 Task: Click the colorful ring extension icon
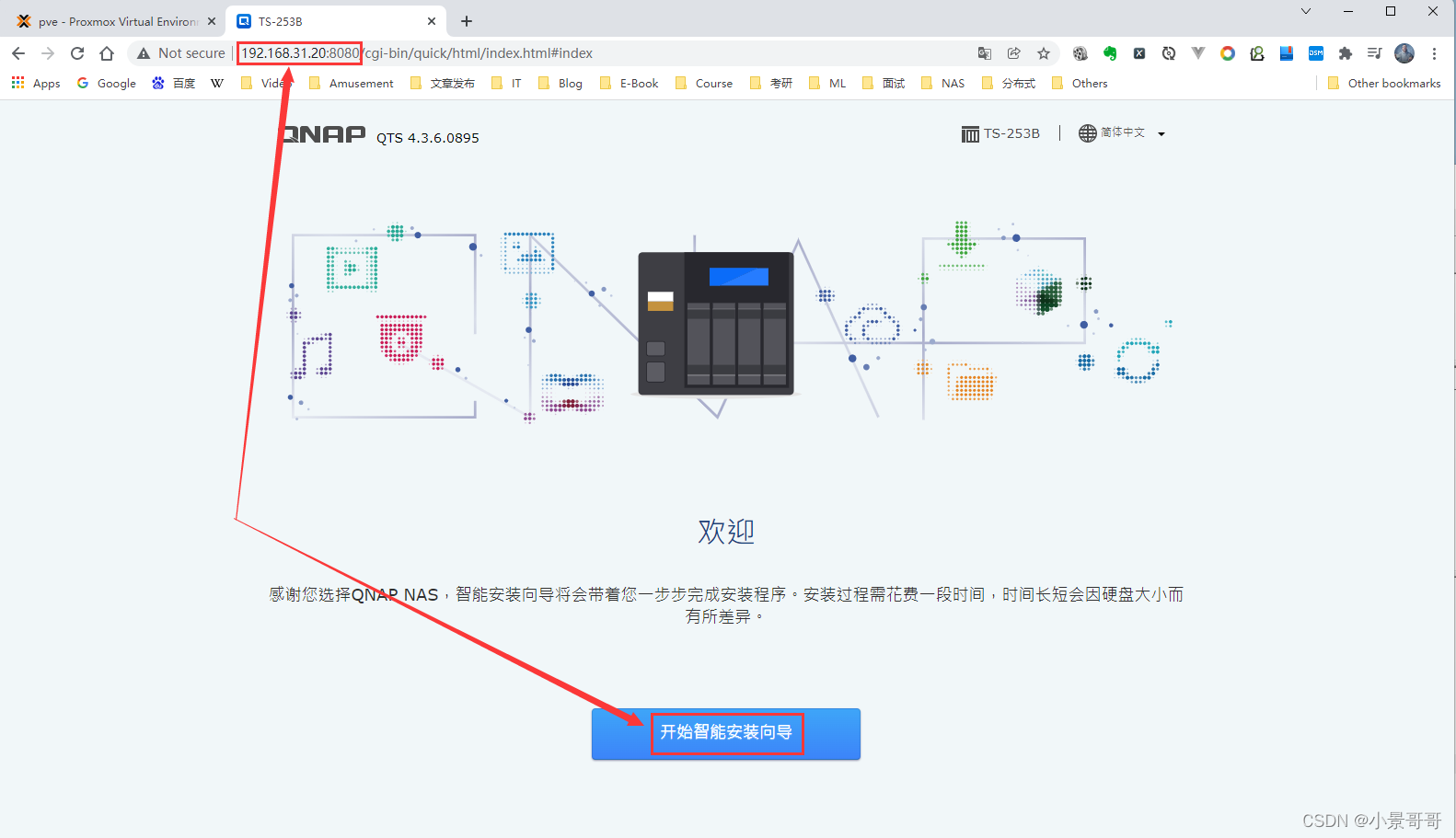(x=1228, y=53)
